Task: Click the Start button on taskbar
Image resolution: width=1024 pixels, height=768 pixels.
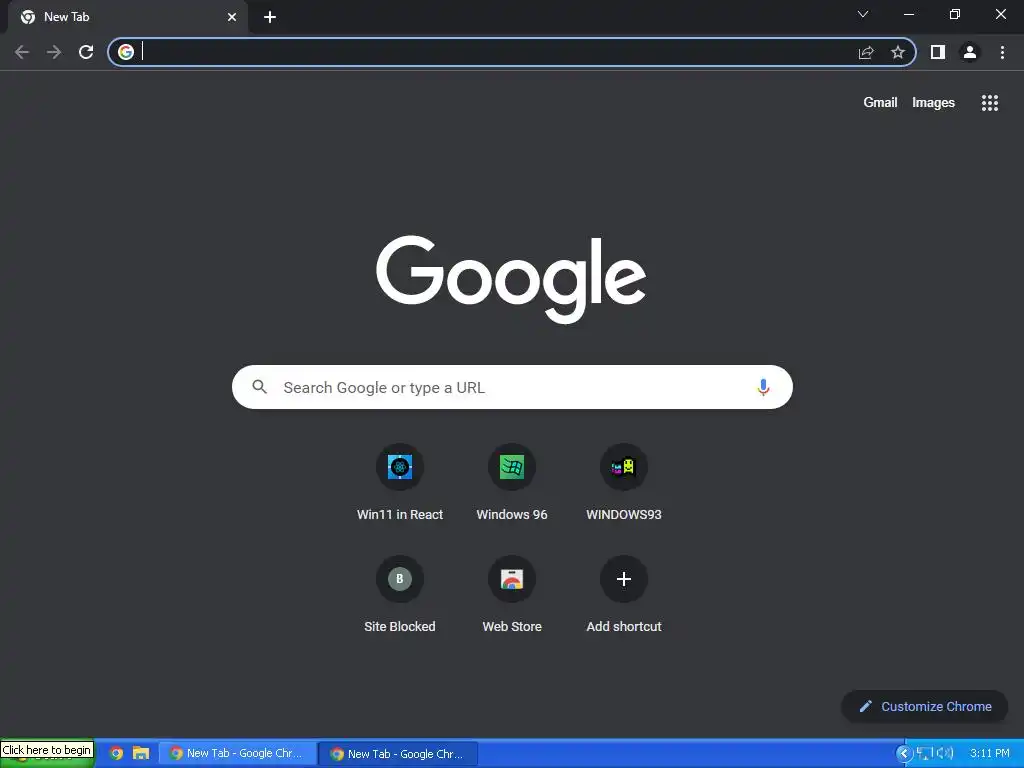Action: [47, 753]
